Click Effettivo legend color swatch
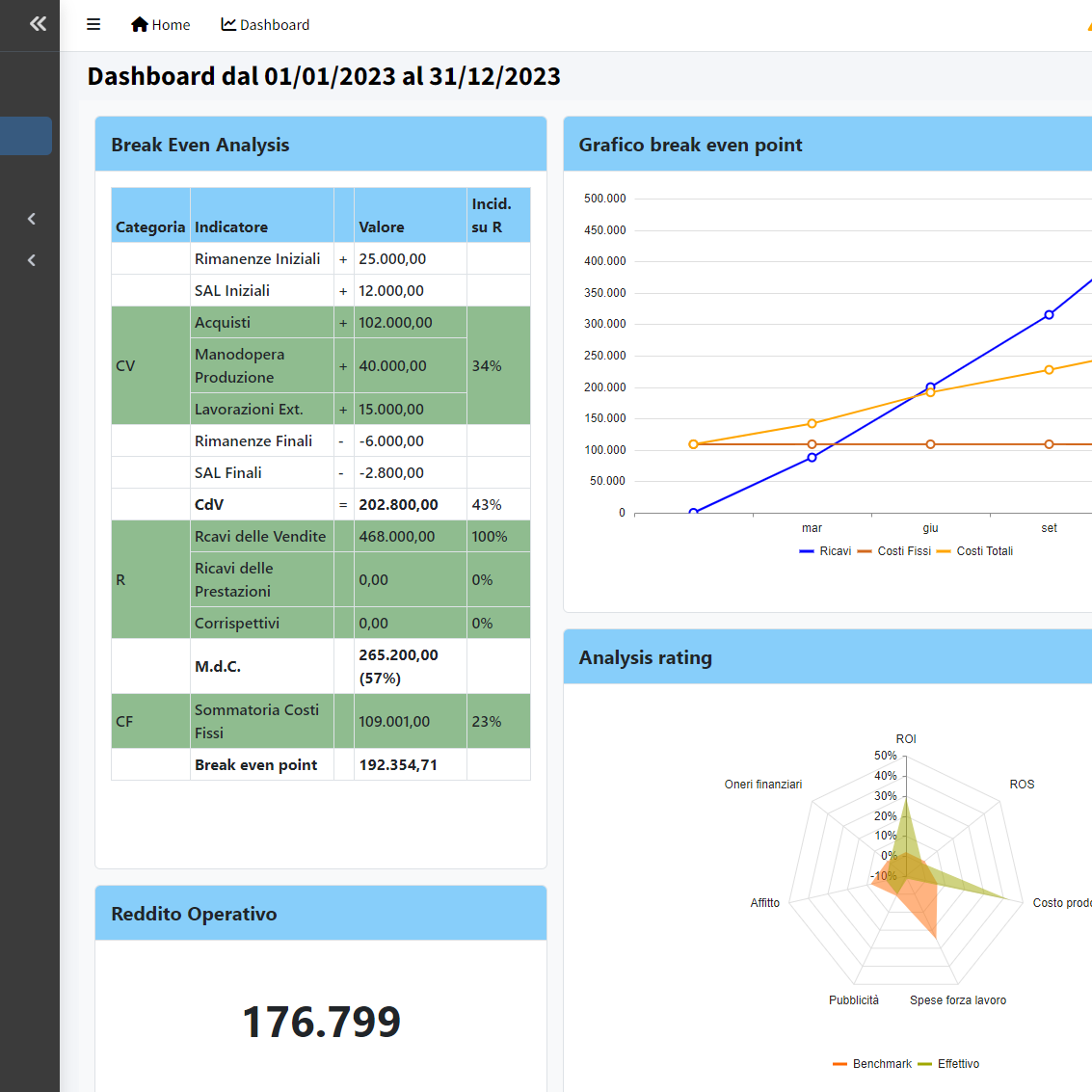The width and height of the screenshot is (1092, 1092). point(925,1064)
